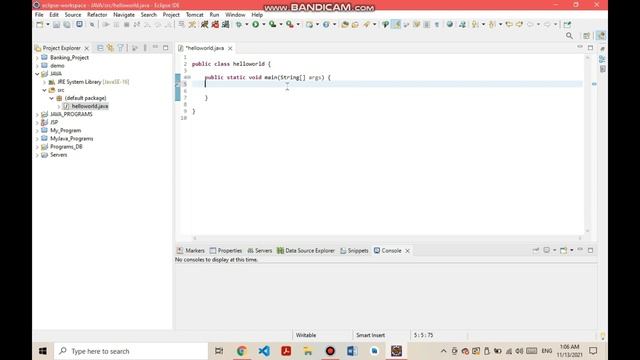Click the Pin Editor toolbar icon

point(567,24)
